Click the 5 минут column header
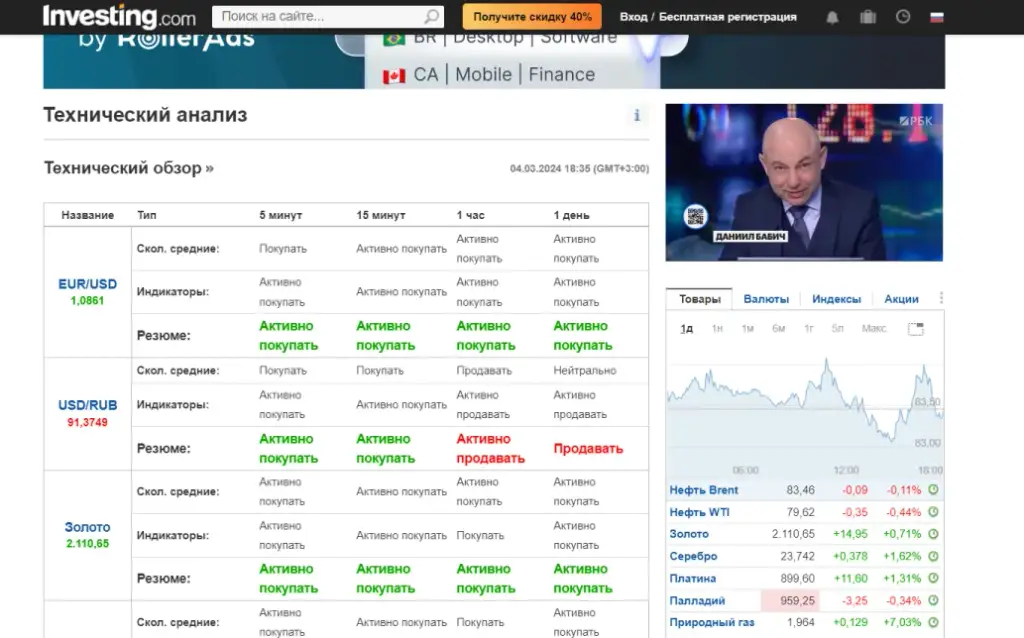 pos(280,215)
